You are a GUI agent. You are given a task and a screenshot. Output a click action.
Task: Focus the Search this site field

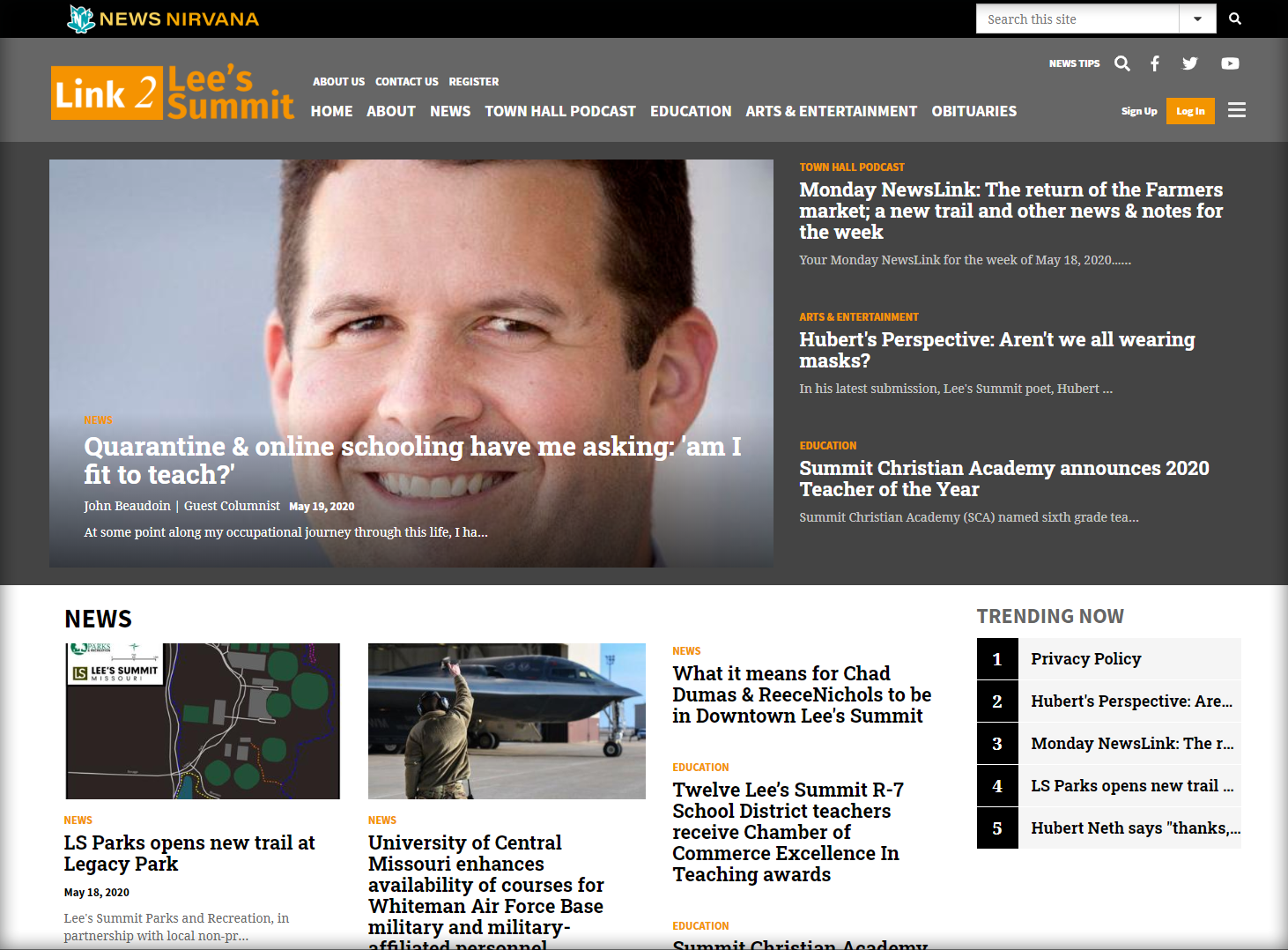point(1077,19)
